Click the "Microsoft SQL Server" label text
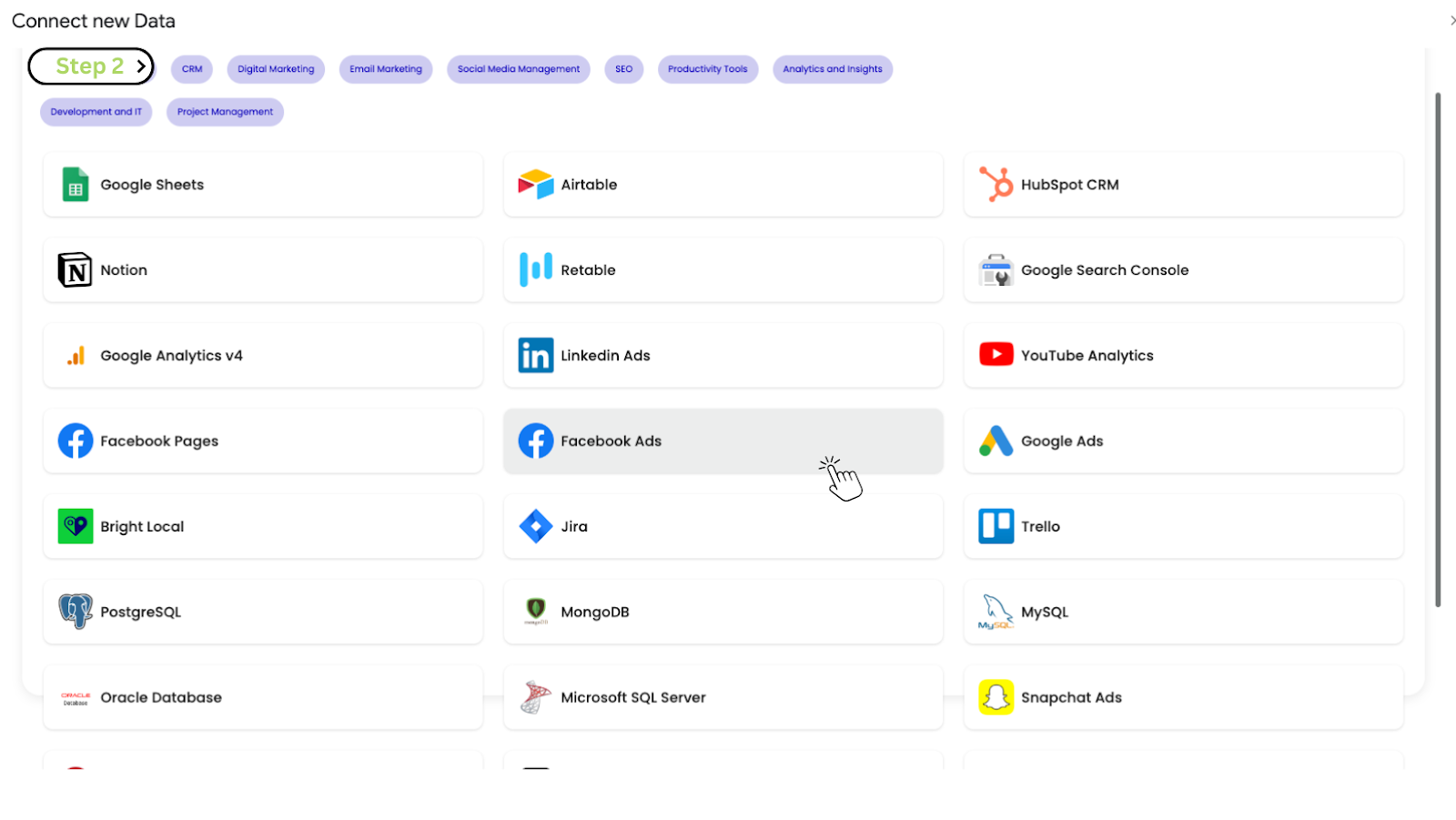1456x820 pixels. 633,698
